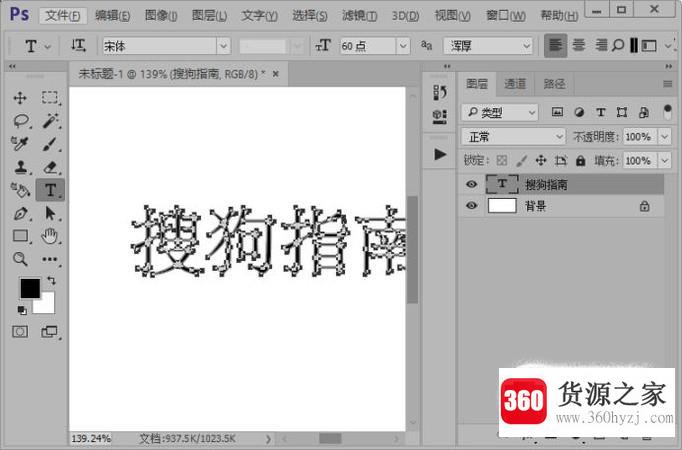
Task: Open the 3D panel icon
Action: (x=440, y=117)
